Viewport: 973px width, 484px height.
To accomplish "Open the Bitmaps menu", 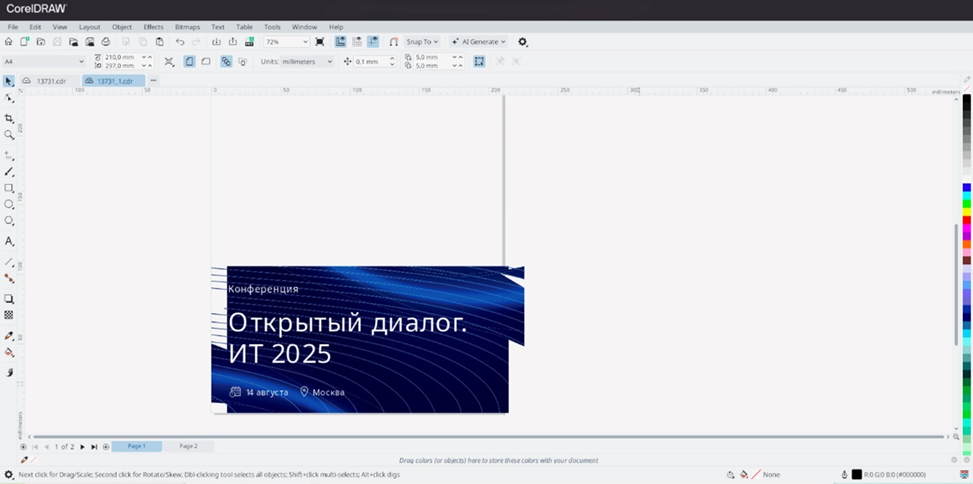I will point(187,27).
